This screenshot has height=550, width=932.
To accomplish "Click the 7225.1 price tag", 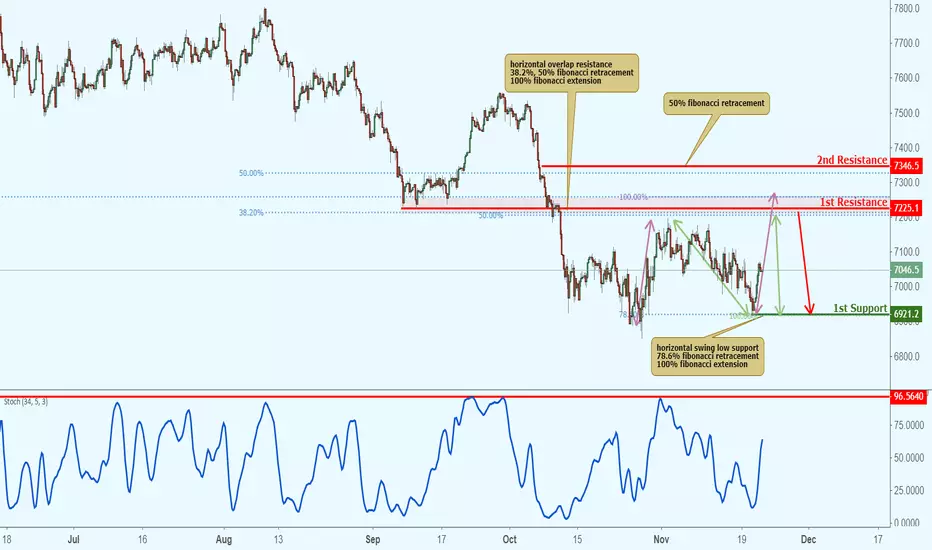I will tap(906, 208).
